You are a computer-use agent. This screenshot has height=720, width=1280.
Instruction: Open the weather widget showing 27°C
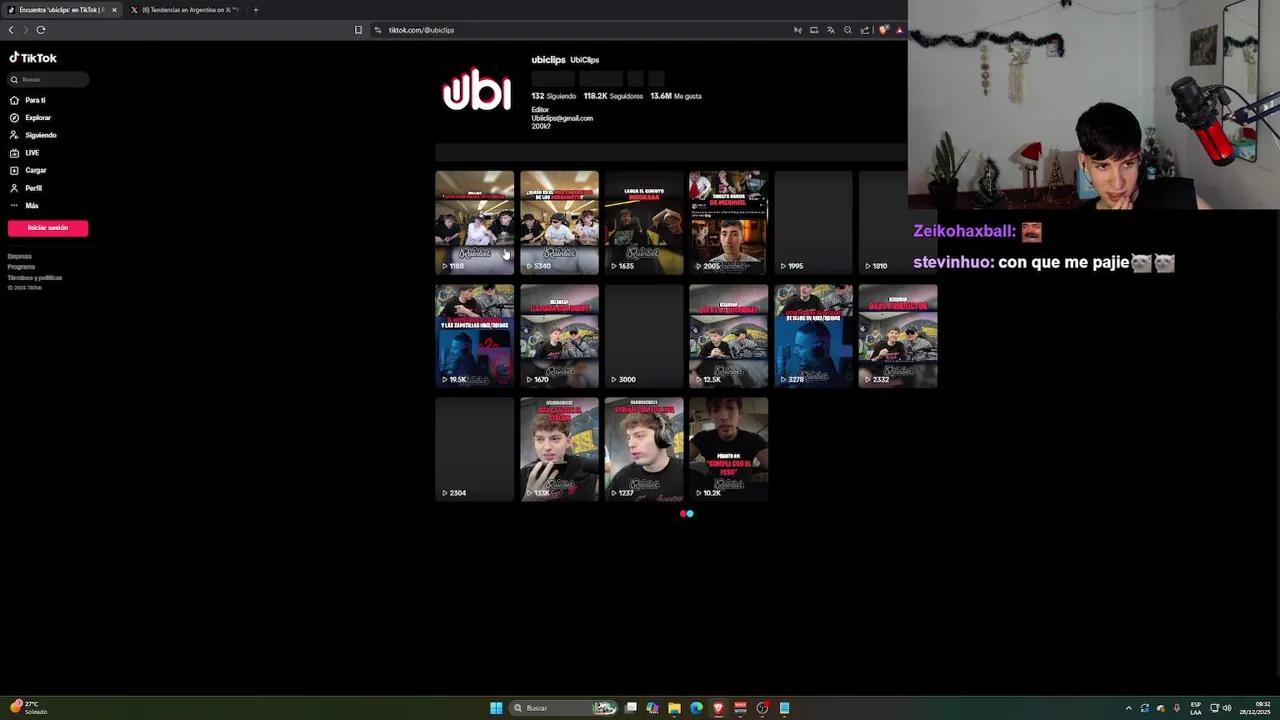click(x=29, y=708)
